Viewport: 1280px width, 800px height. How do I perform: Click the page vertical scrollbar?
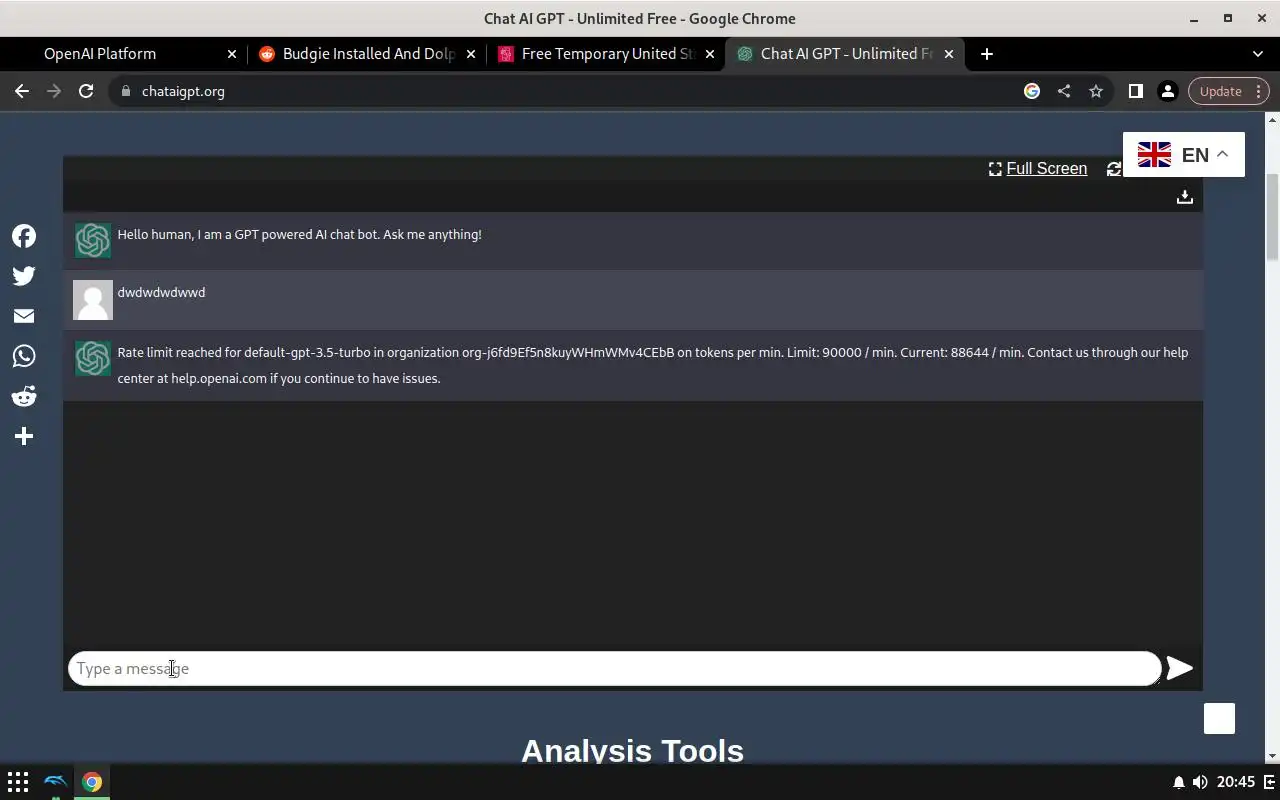[x=1272, y=216]
